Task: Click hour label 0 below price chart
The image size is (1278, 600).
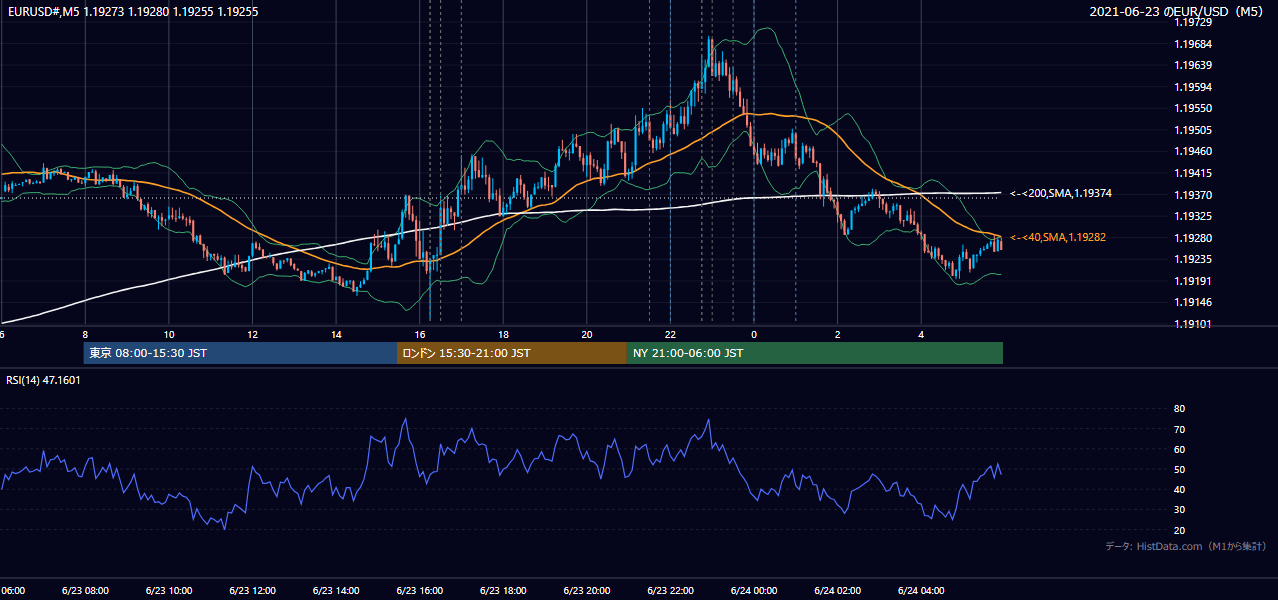Action: (x=754, y=334)
